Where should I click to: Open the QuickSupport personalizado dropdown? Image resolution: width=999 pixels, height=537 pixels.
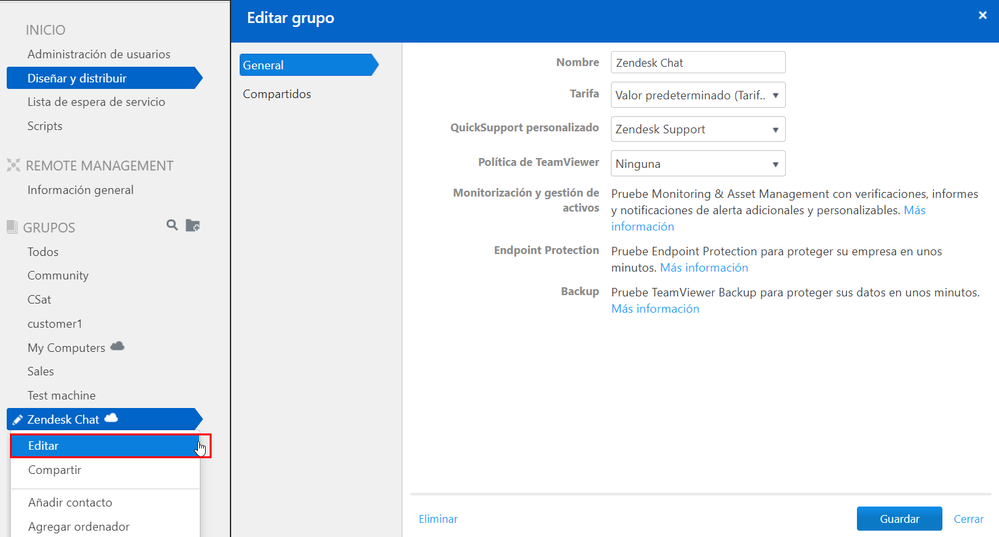pos(698,129)
